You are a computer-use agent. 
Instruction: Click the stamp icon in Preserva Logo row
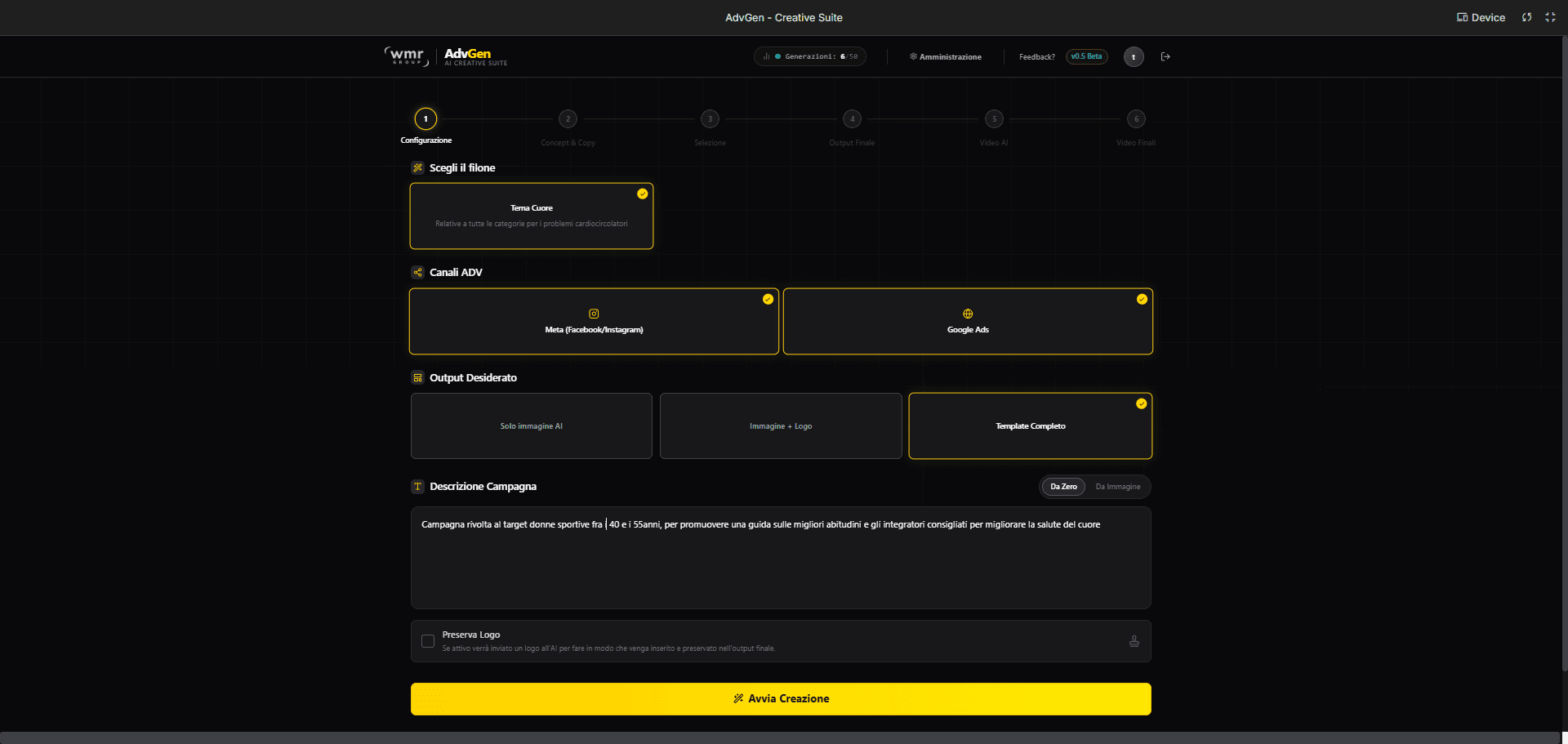pos(1134,641)
